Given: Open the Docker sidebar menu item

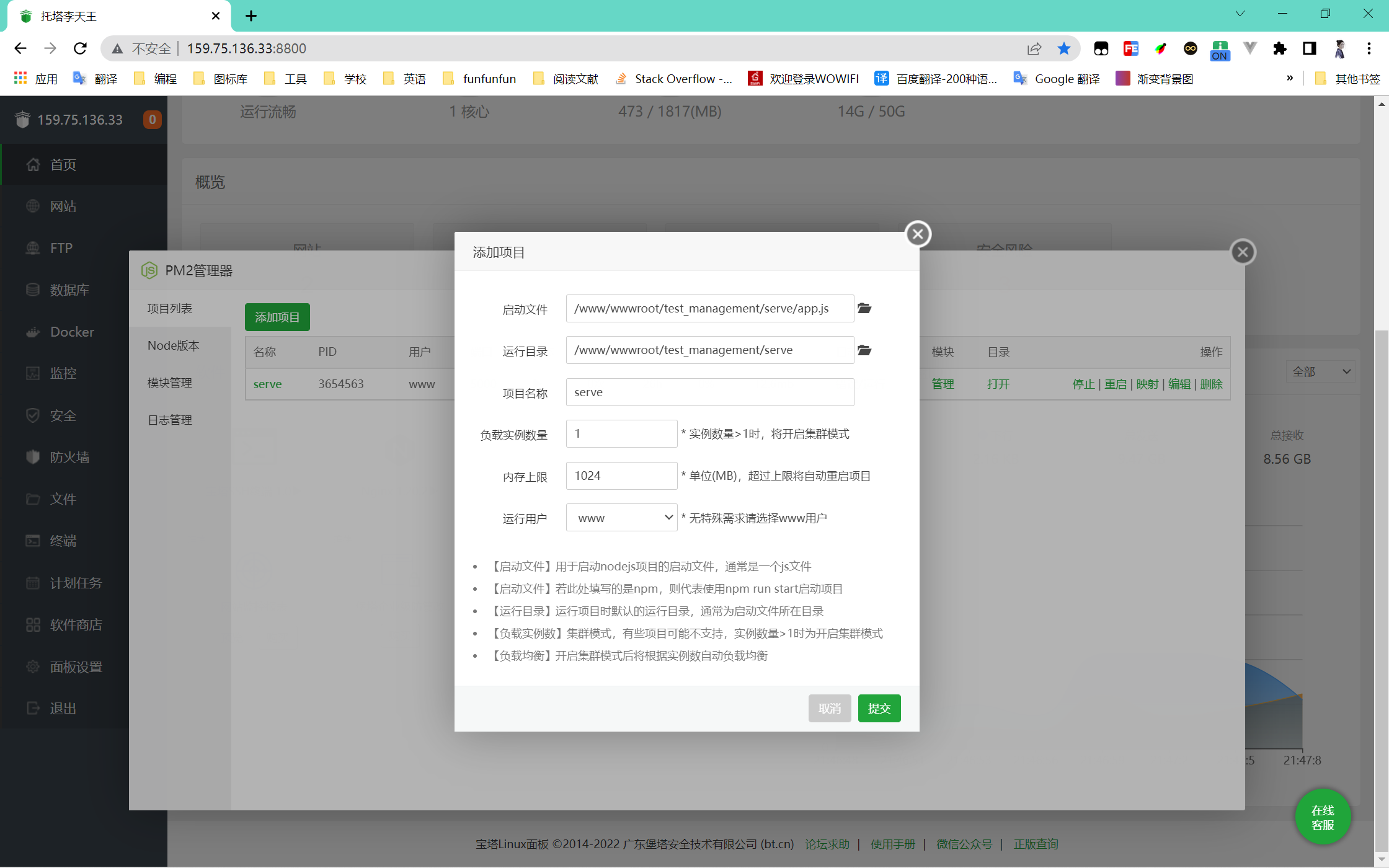Looking at the screenshot, I should pos(72,332).
